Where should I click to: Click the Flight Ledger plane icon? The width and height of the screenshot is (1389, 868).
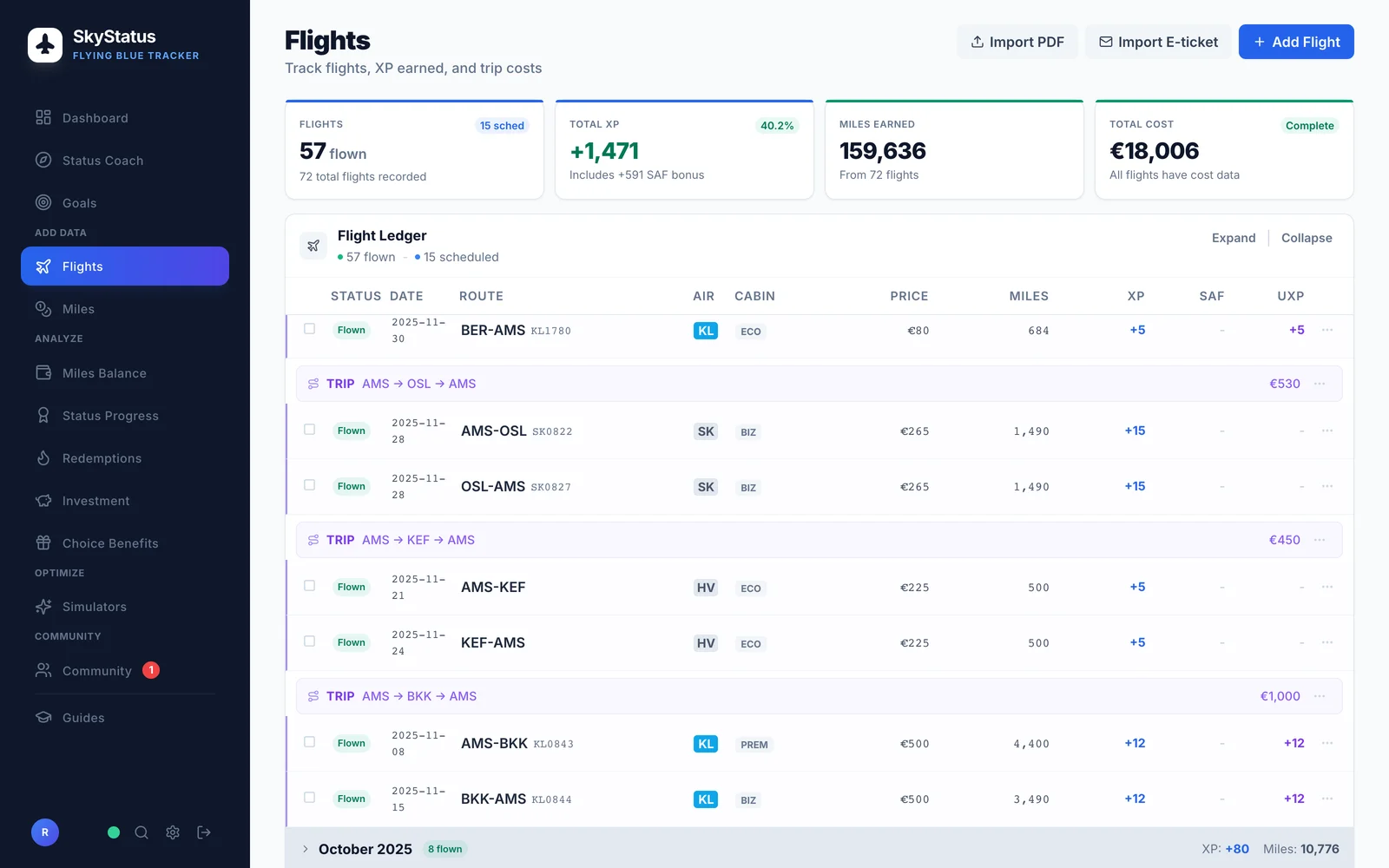coord(313,246)
